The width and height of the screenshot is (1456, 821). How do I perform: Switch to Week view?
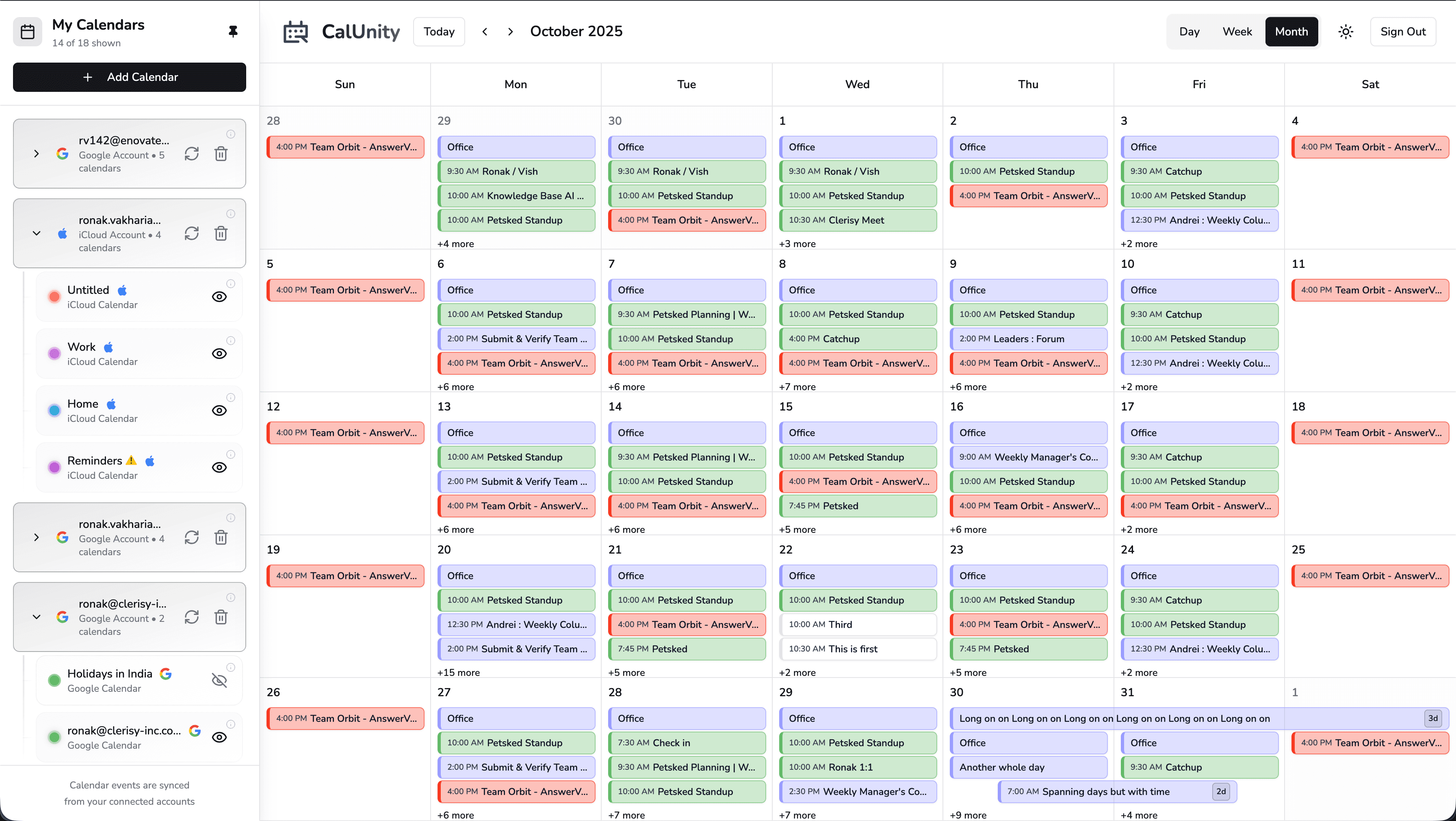(1237, 31)
